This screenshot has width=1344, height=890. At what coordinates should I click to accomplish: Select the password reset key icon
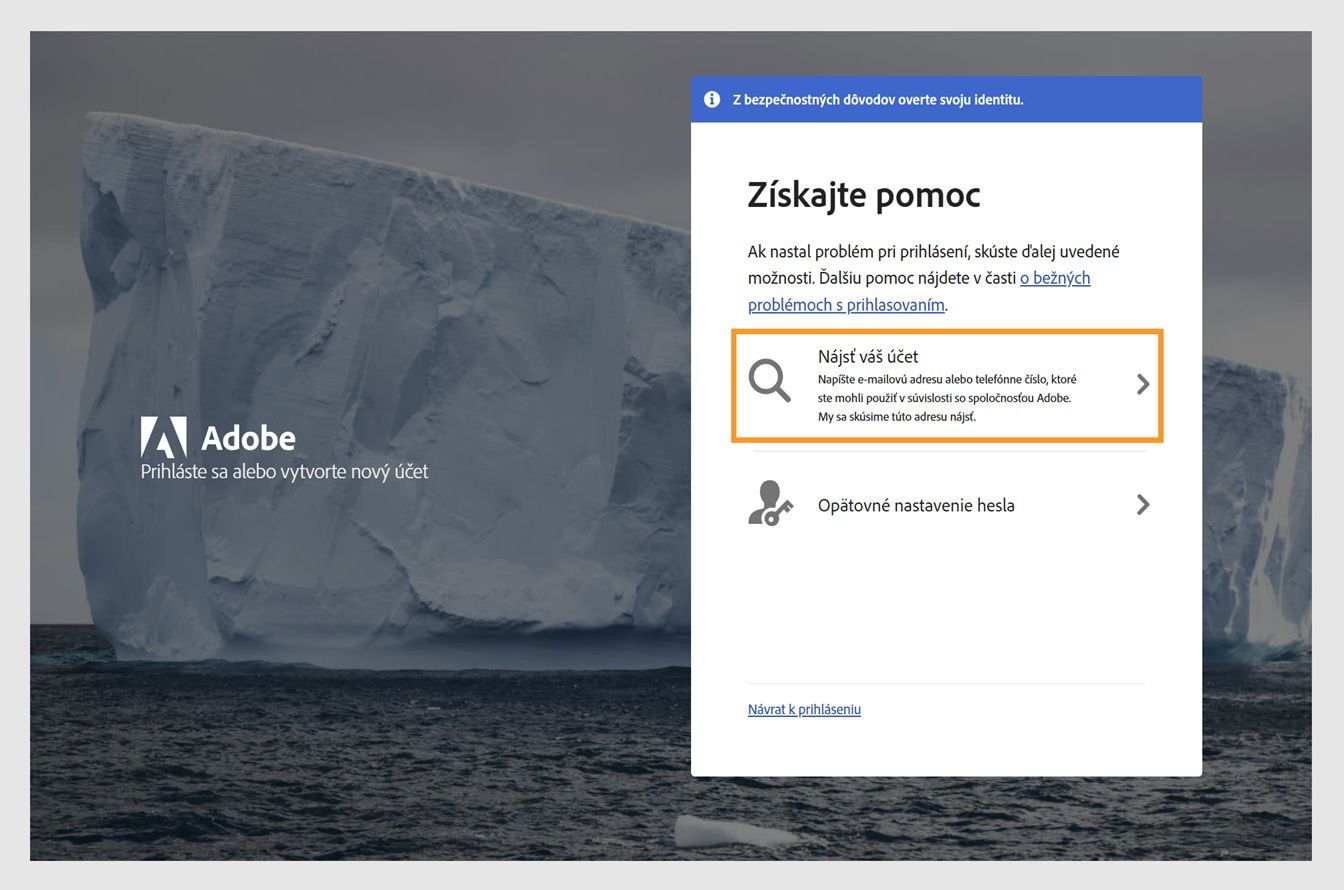point(769,505)
